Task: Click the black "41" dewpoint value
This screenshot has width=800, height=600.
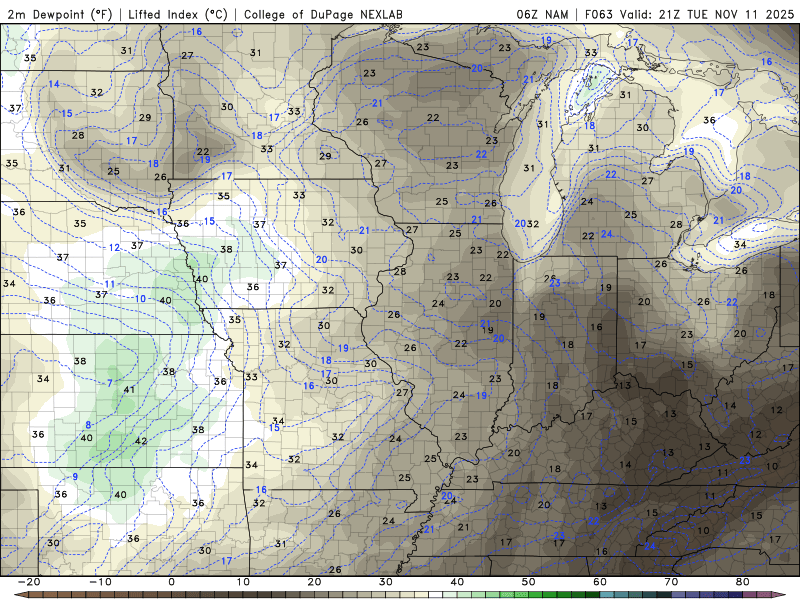Action: [129, 390]
